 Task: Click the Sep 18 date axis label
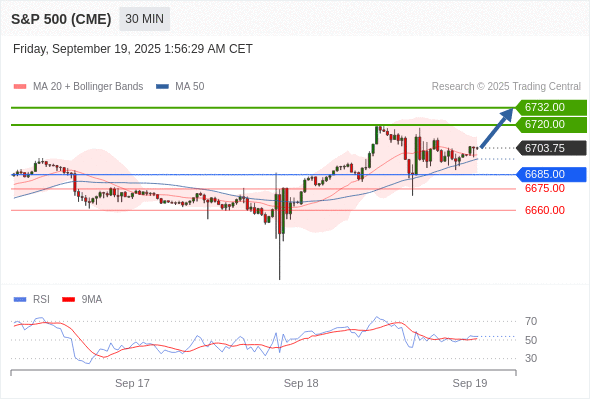(301, 383)
